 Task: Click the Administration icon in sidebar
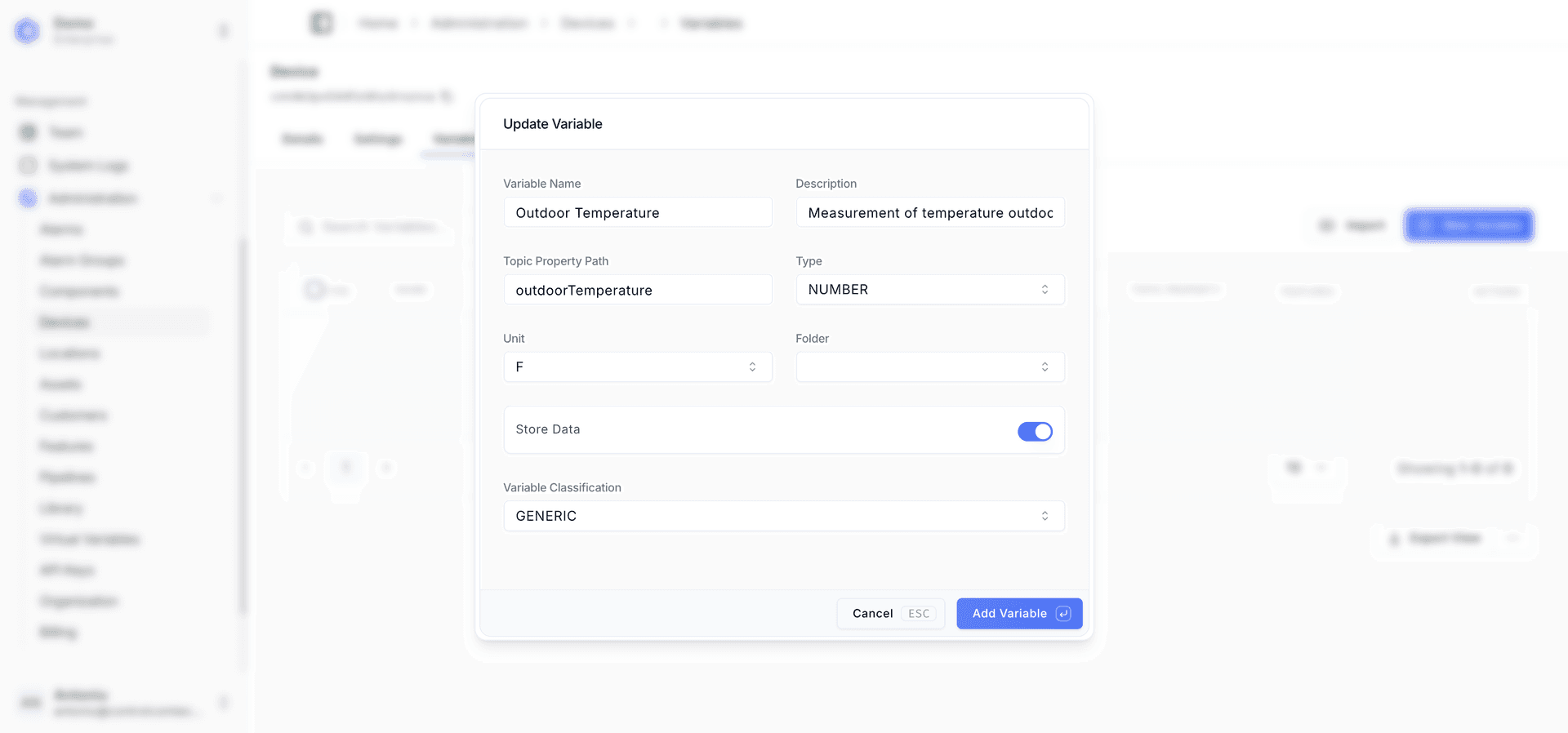point(29,198)
